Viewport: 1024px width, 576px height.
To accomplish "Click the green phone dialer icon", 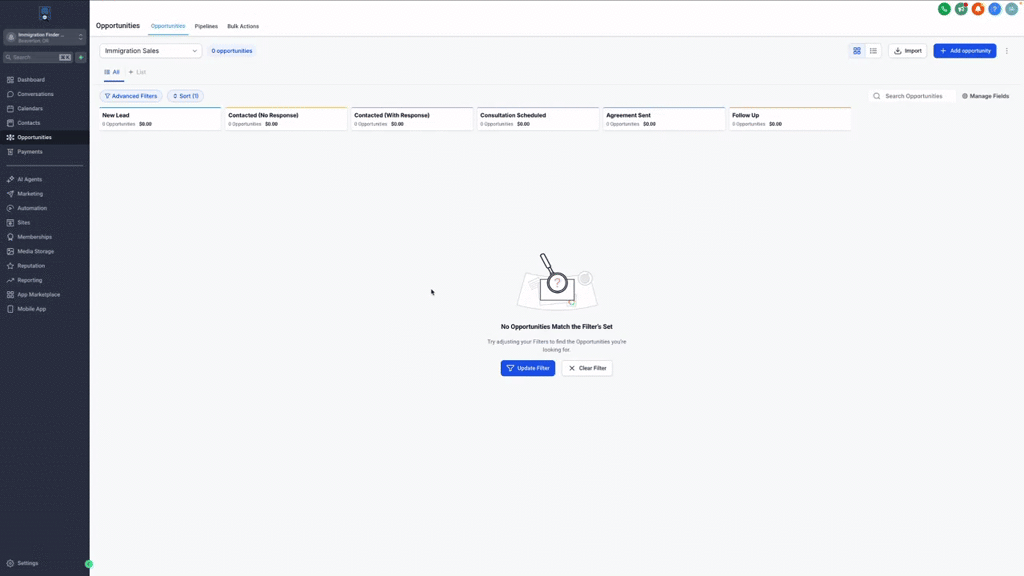I will pos(944,9).
